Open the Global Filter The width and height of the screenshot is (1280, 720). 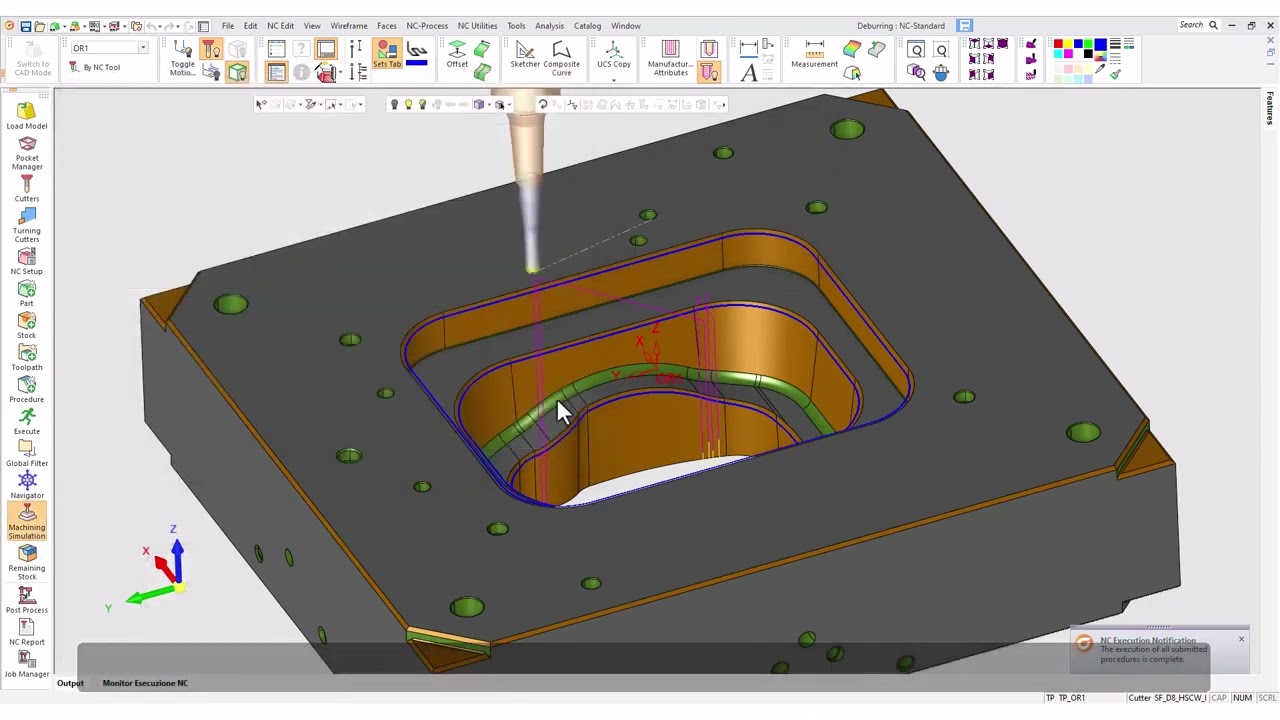[27, 454]
